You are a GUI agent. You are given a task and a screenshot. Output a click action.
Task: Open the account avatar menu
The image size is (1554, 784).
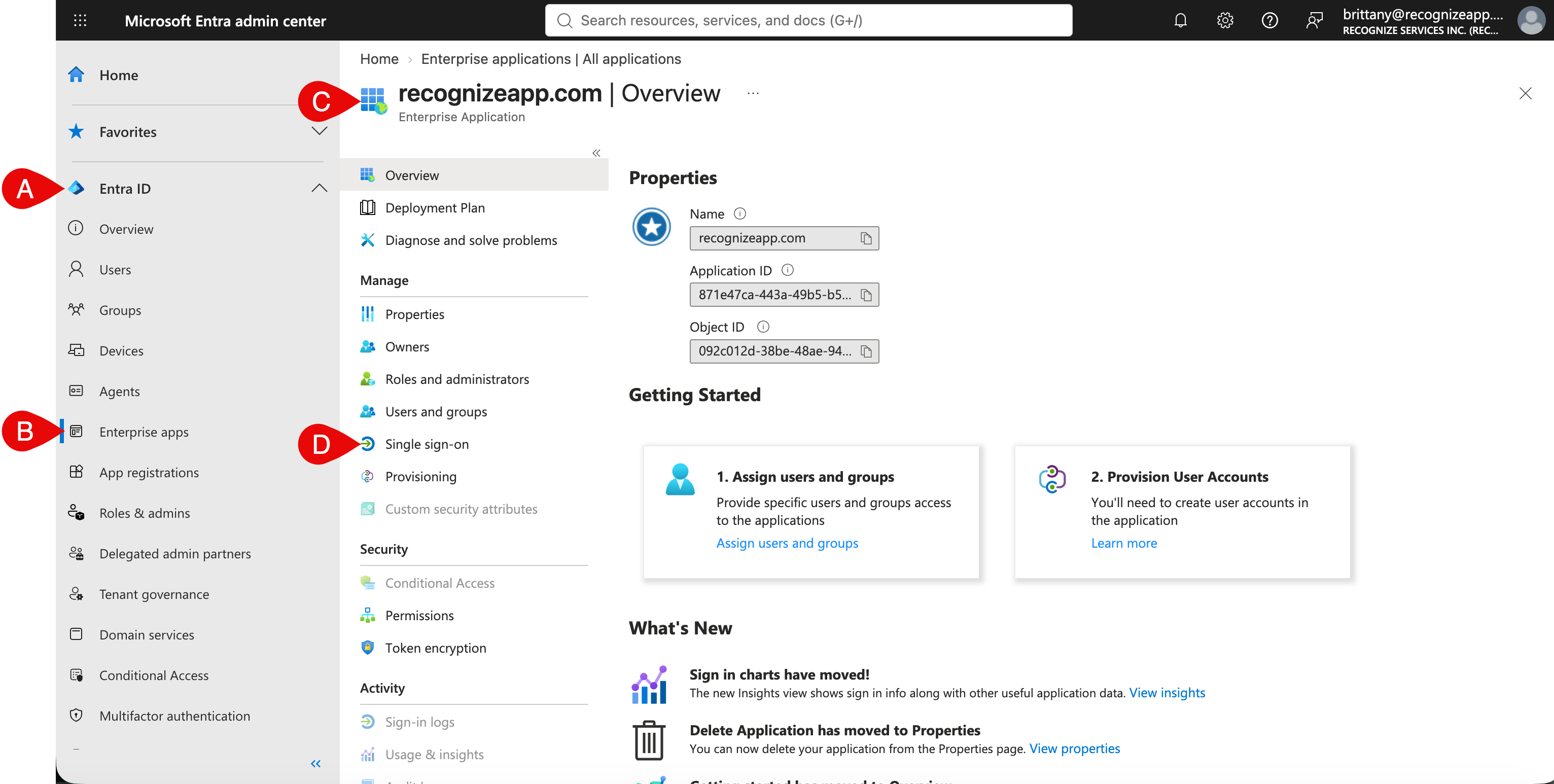pyautogui.click(x=1531, y=20)
